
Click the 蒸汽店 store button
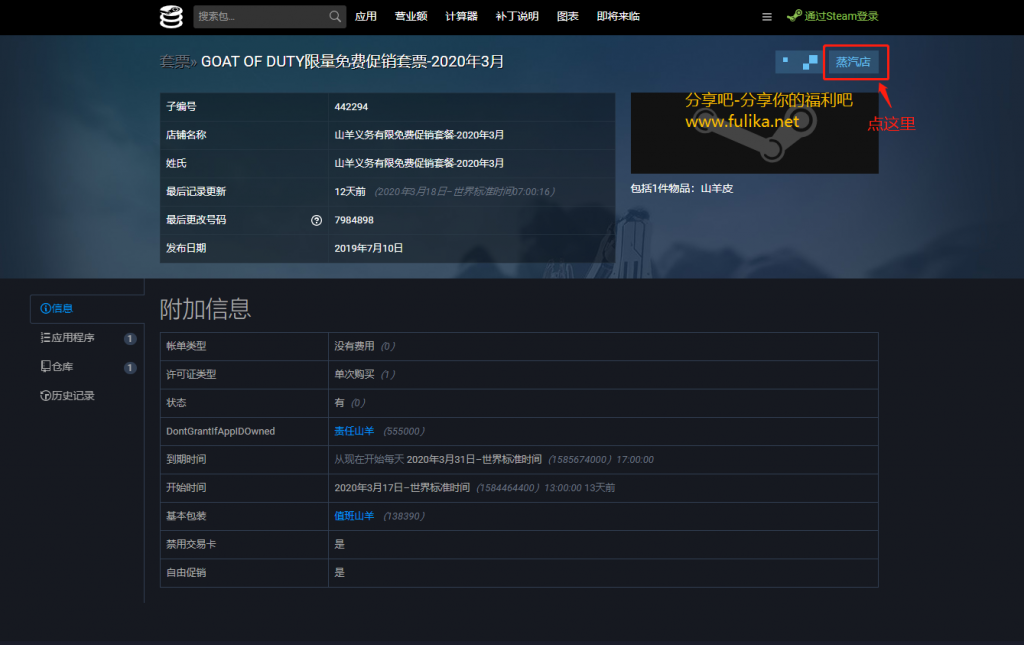tap(853, 62)
